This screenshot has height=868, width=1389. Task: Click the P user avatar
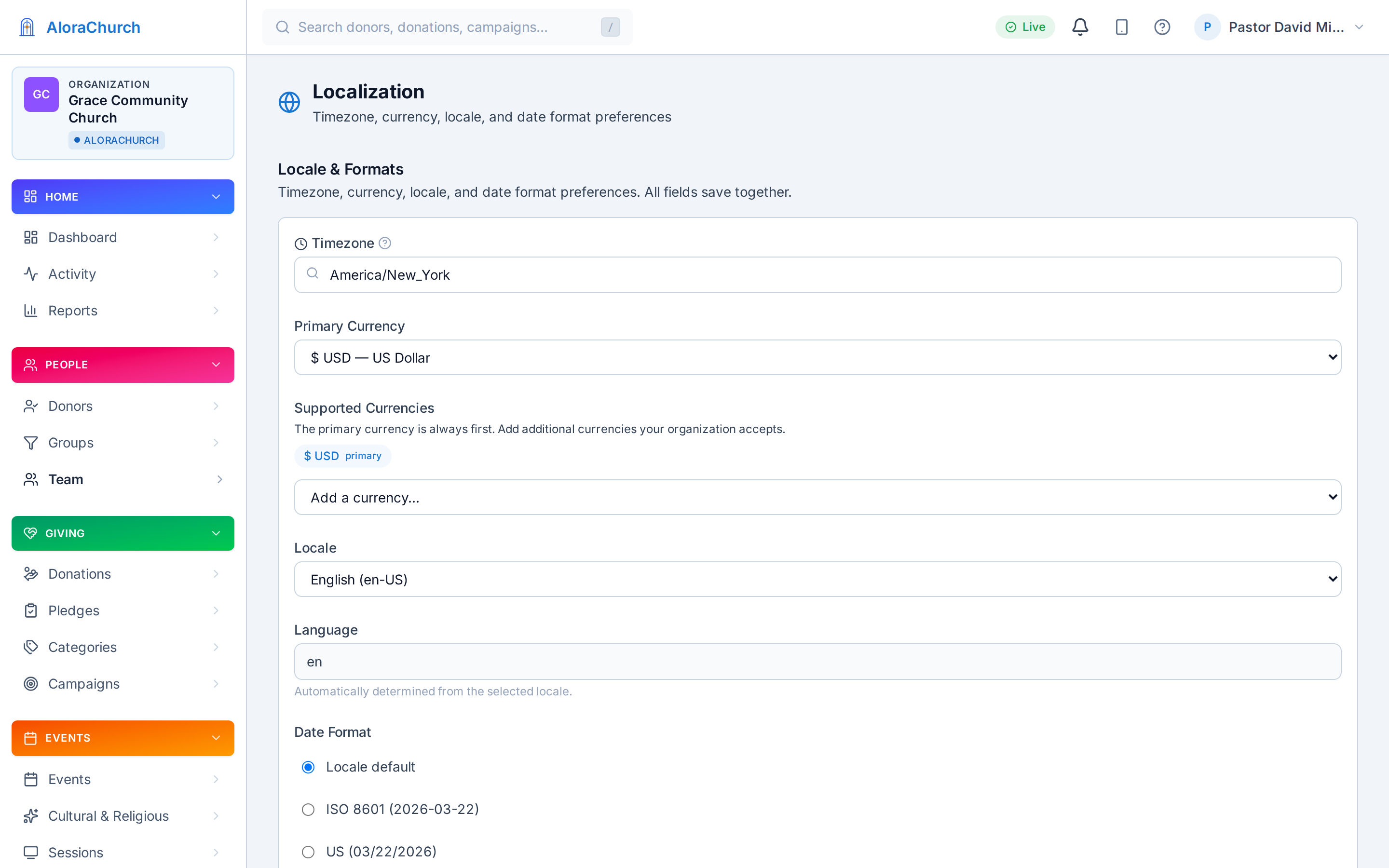[1207, 27]
